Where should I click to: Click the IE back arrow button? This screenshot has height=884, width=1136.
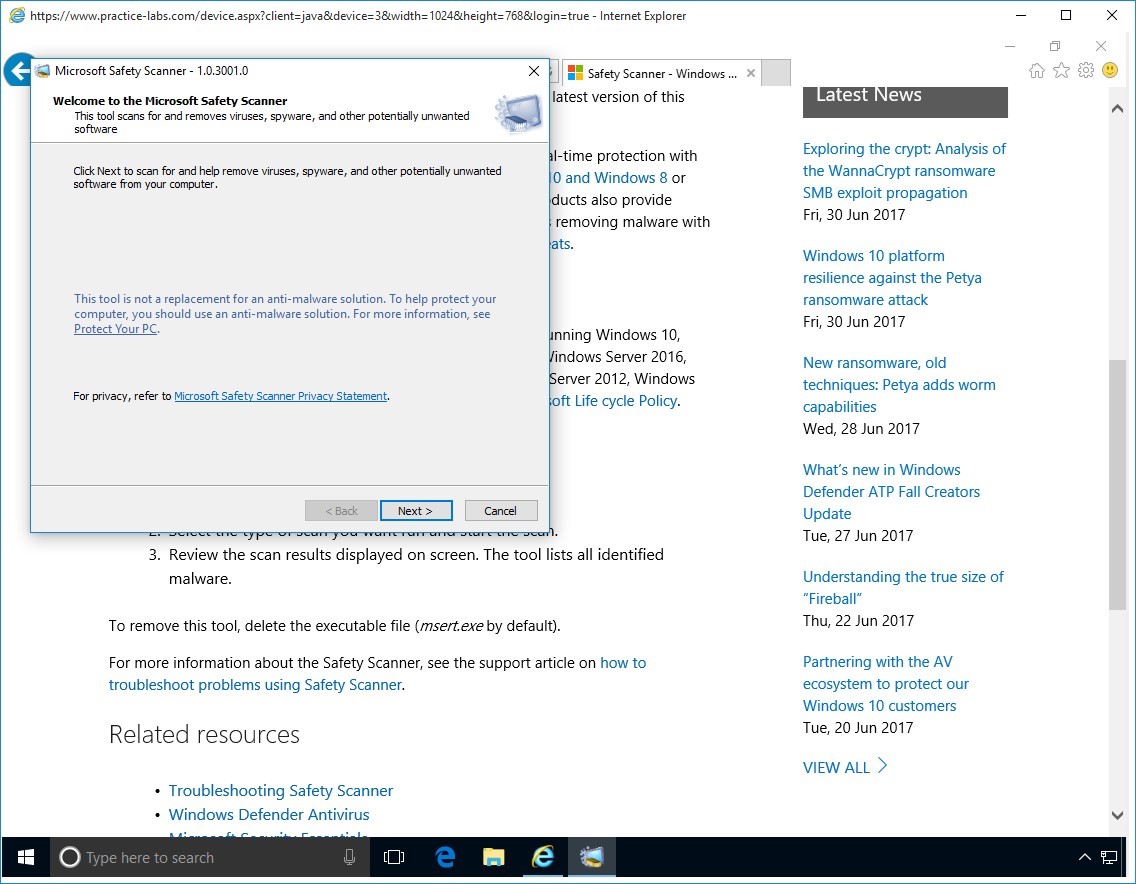[x=17, y=71]
